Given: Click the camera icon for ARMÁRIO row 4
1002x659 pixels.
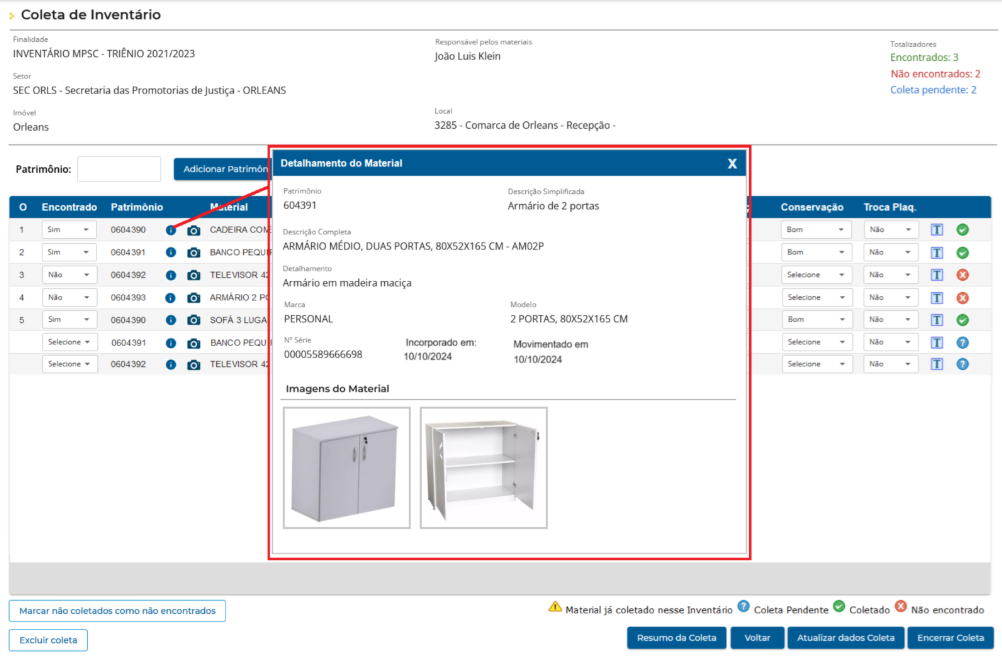Looking at the screenshot, I should (x=194, y=298).
